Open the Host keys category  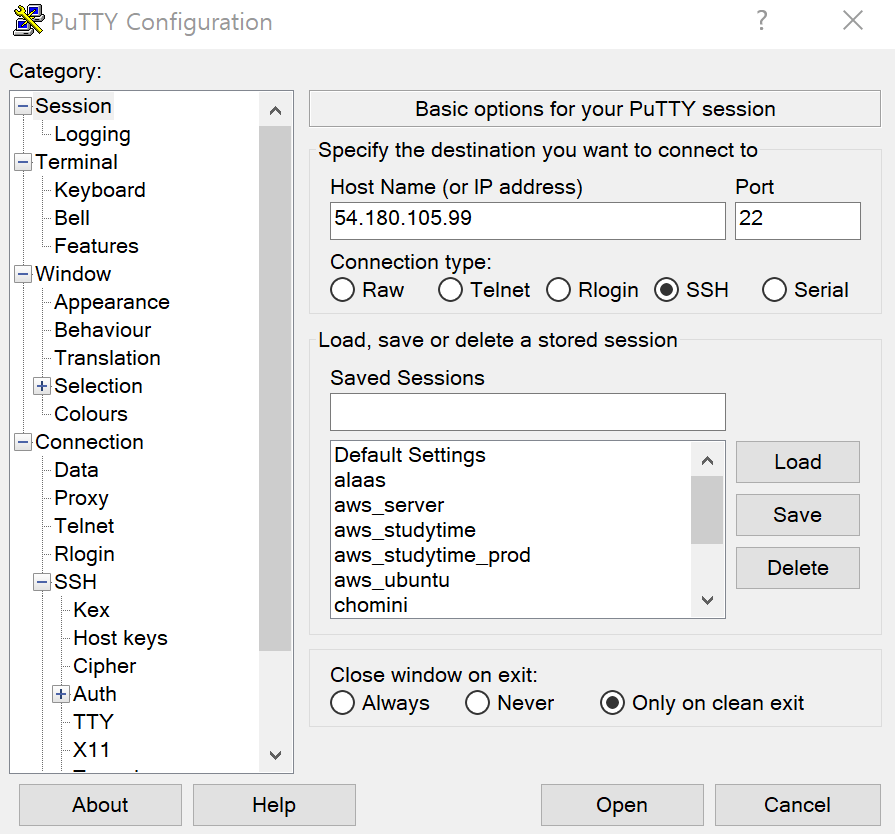click(120, 638)
